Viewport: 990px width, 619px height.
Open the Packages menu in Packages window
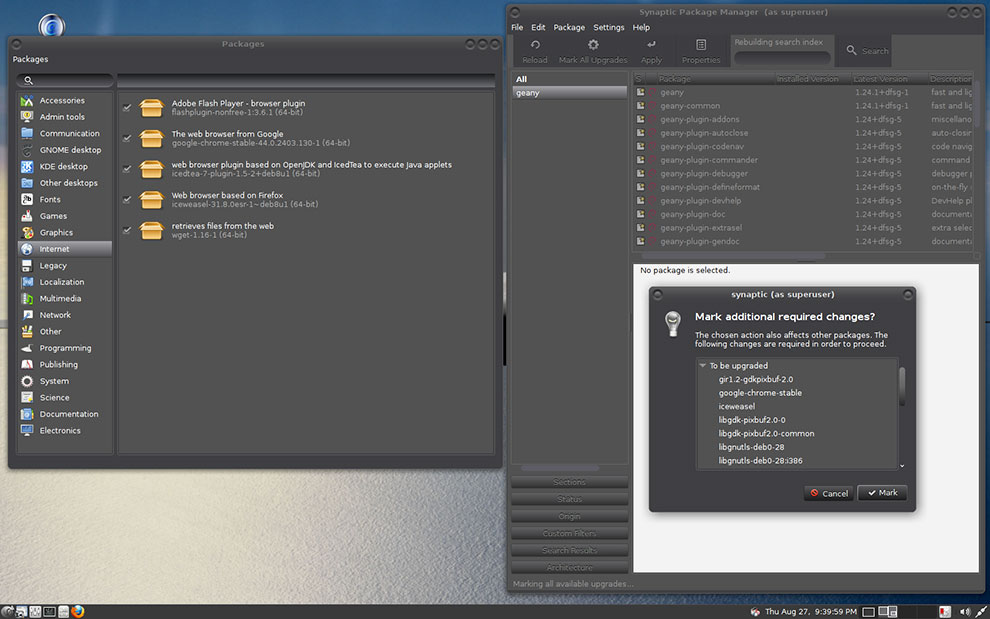click(x=30, y=59)
